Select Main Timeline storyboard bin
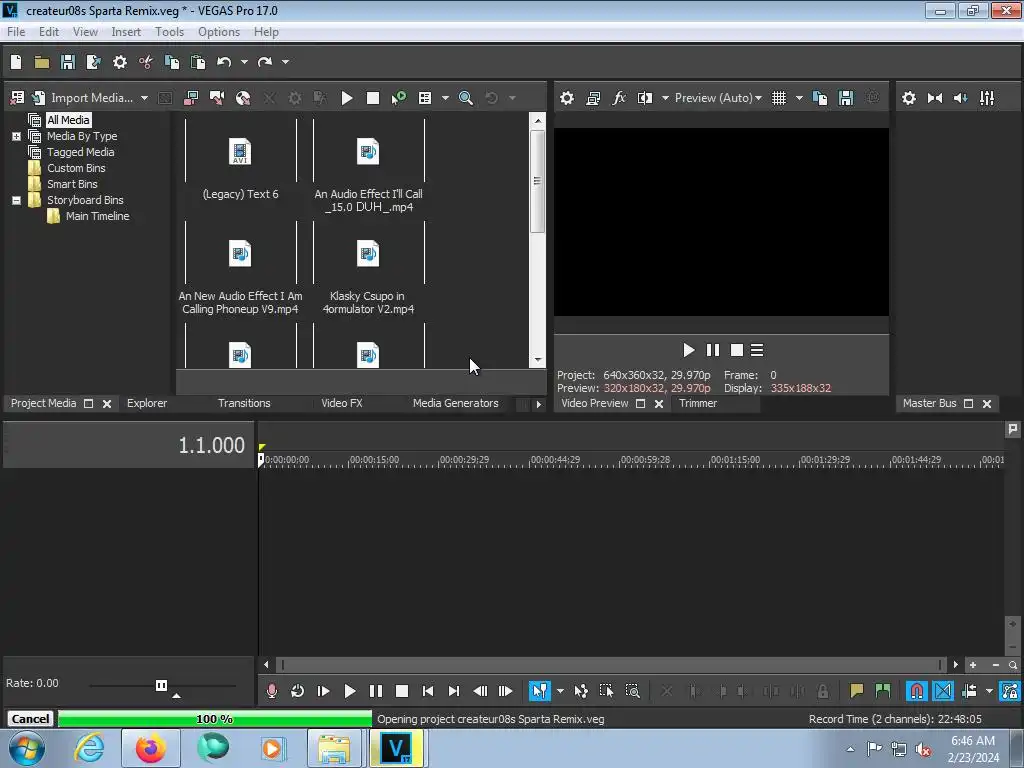The width and height of the screenshot is (1024, 768). pyautogui.click(x=97, y=216)
